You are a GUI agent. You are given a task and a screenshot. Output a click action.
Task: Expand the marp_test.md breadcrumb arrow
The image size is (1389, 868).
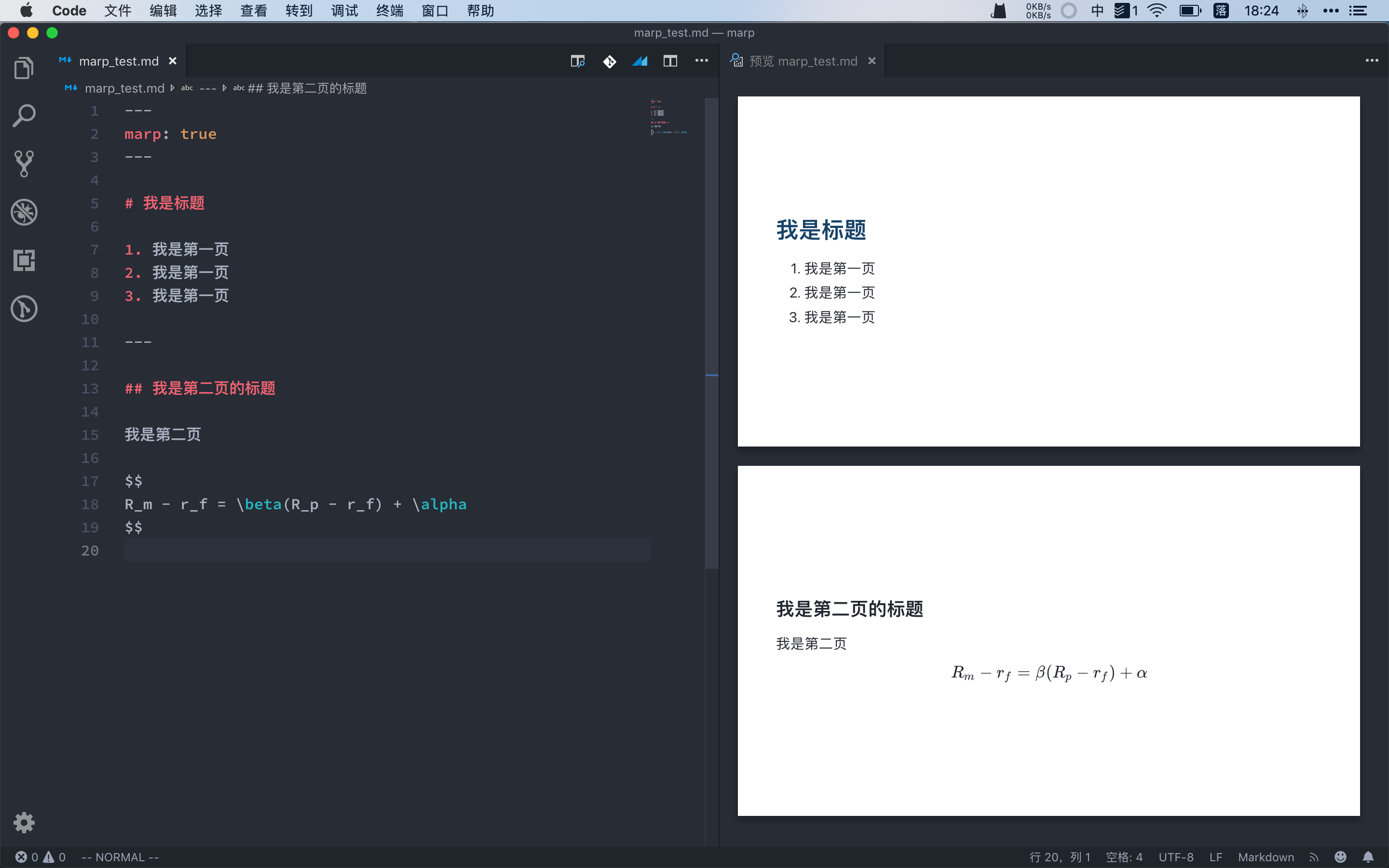(x=172, y=88)
